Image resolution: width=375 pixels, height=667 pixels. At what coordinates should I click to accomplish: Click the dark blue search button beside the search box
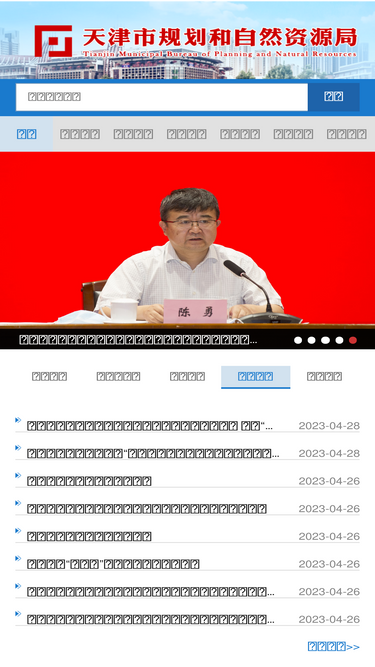[334, 97]
